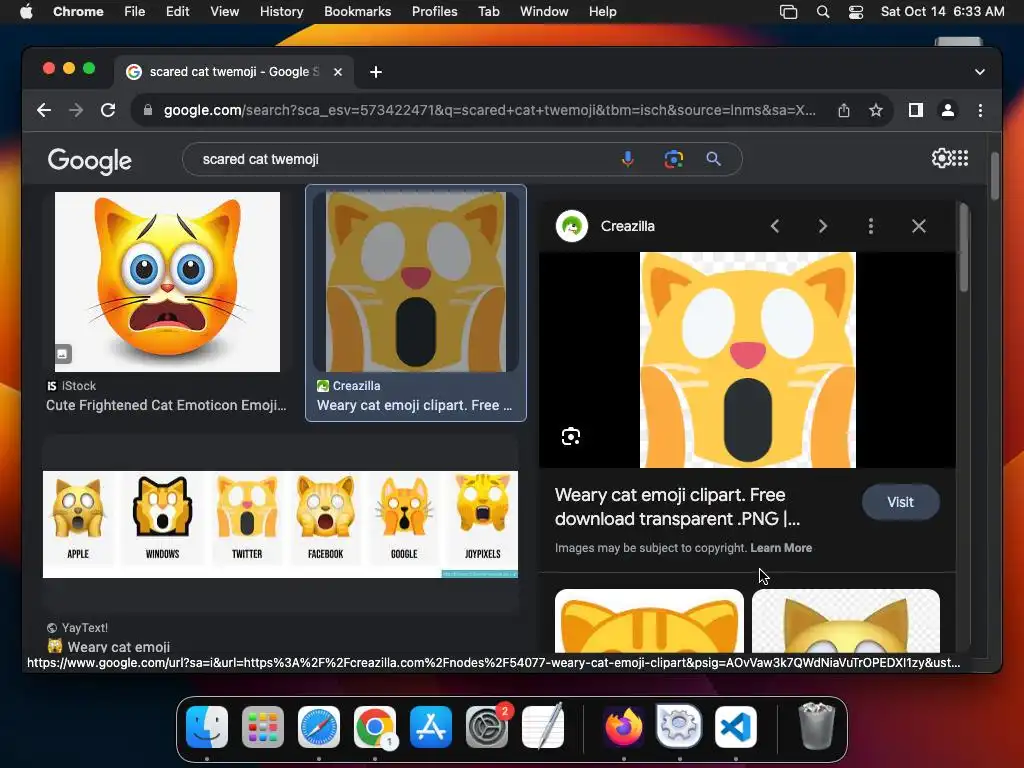This screenshot has width=1024, height=768.
Task: Open the Profiles menu
Action: 434,12
